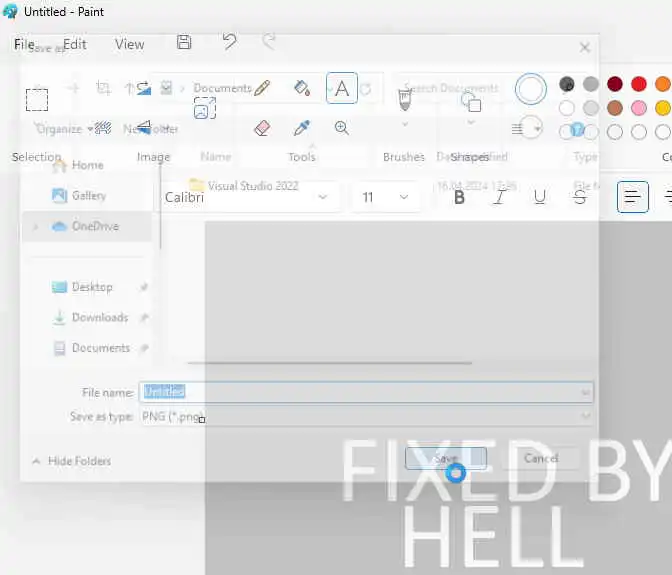Image resolution: width=672 pixels, height=575 pixels.
Task: Choose the pink color swatch
Action: click(x=639, y=108)
